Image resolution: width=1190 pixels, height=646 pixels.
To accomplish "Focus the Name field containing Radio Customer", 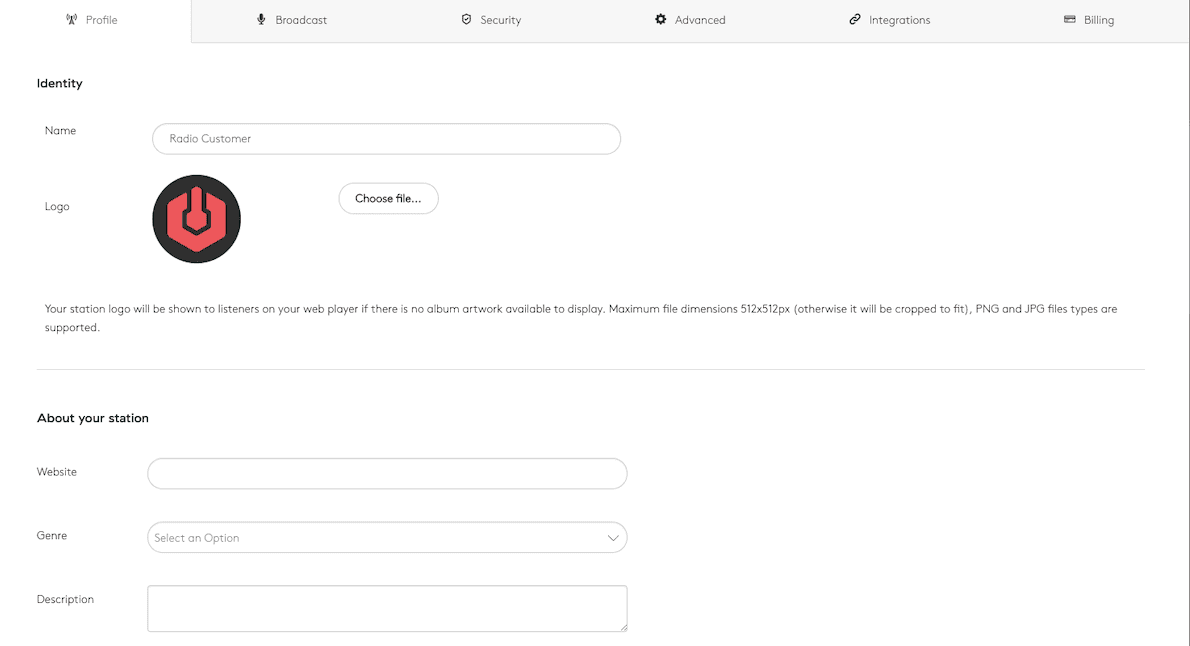I will [x=386, y=139].
